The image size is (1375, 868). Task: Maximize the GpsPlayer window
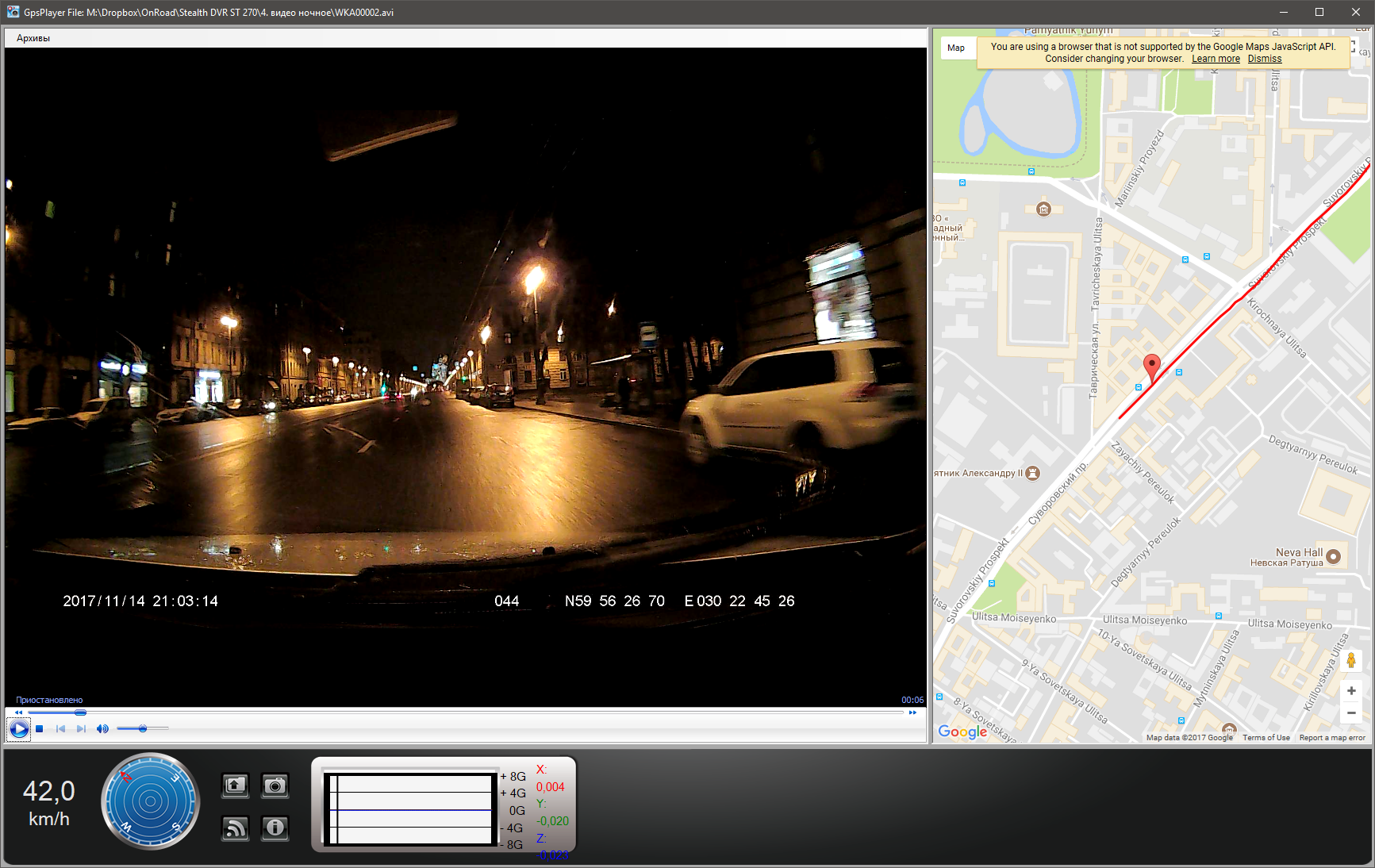pyautogui.click(x=1319, y=12)
